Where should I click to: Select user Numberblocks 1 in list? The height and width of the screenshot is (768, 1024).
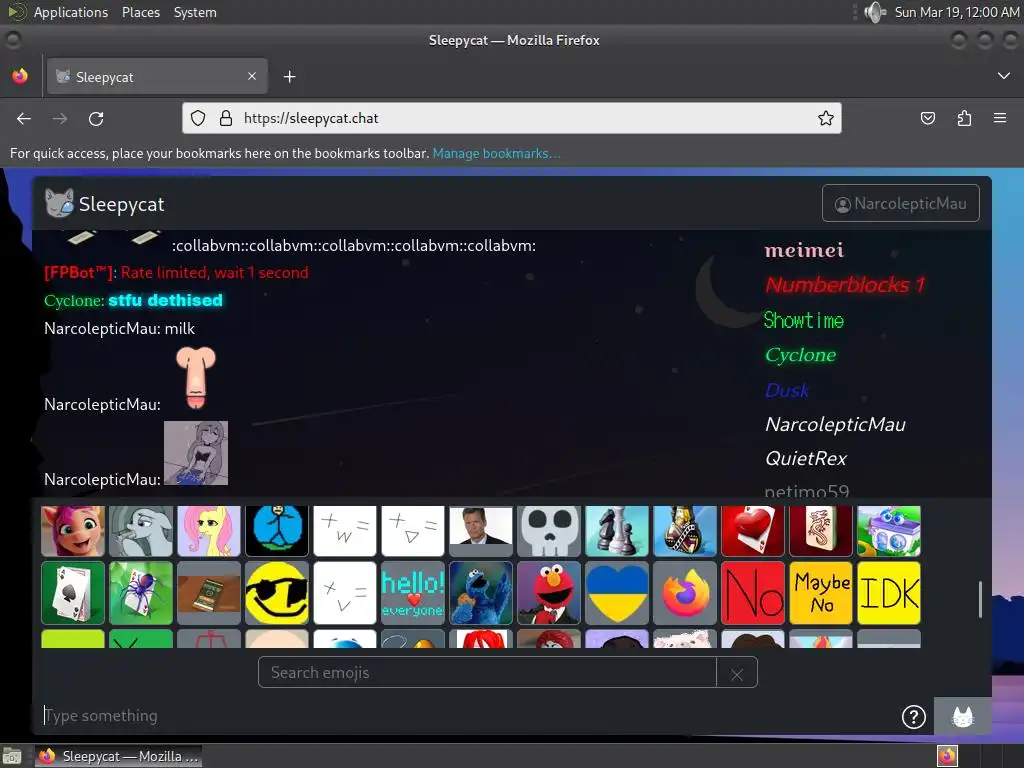click(x=845, y=285)
